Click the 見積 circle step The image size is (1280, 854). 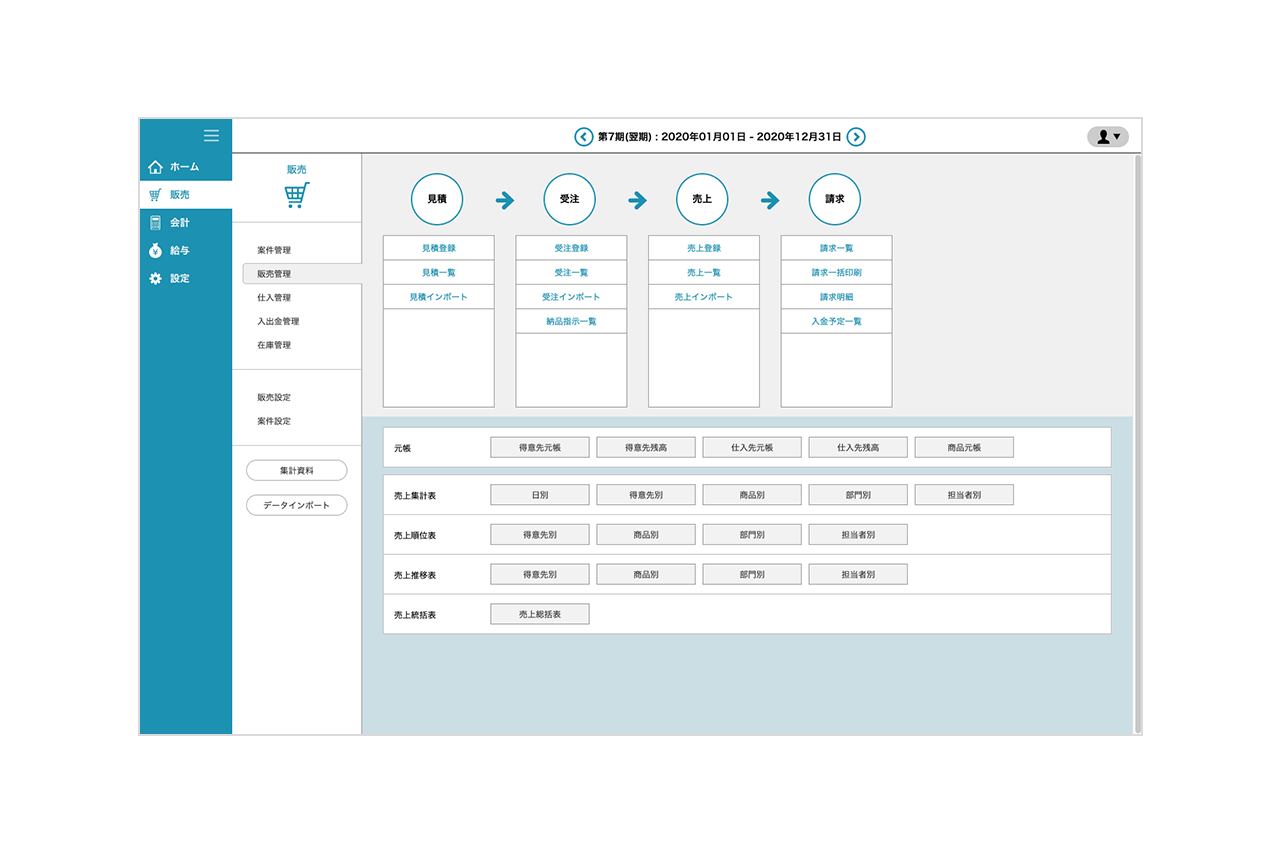tap(437, 200)
